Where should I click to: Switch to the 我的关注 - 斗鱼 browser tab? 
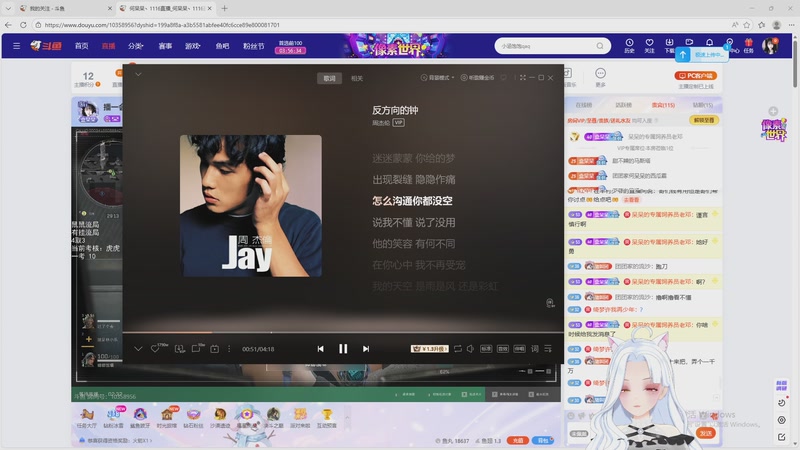point(64,8)
